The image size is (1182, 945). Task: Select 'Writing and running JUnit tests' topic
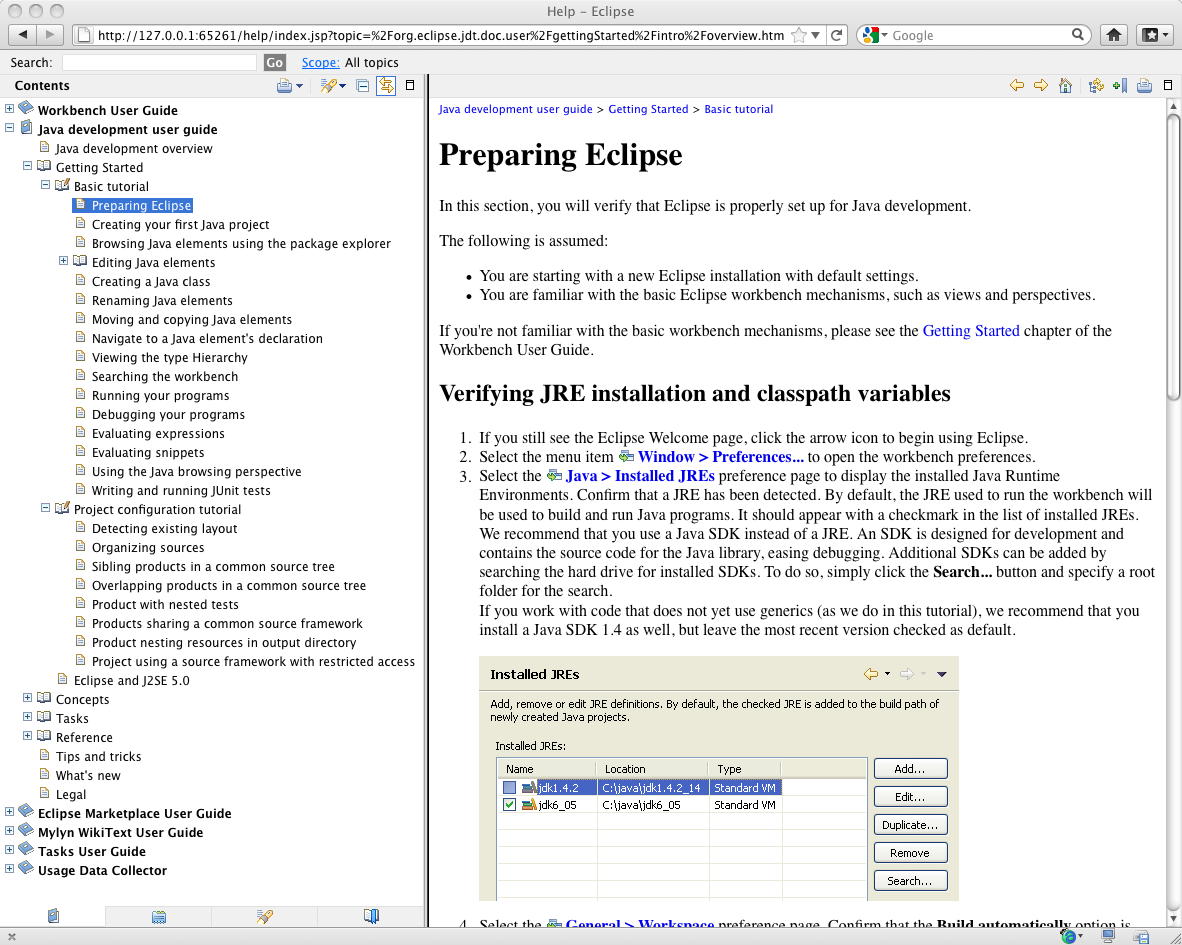click(x=181, y=491)
